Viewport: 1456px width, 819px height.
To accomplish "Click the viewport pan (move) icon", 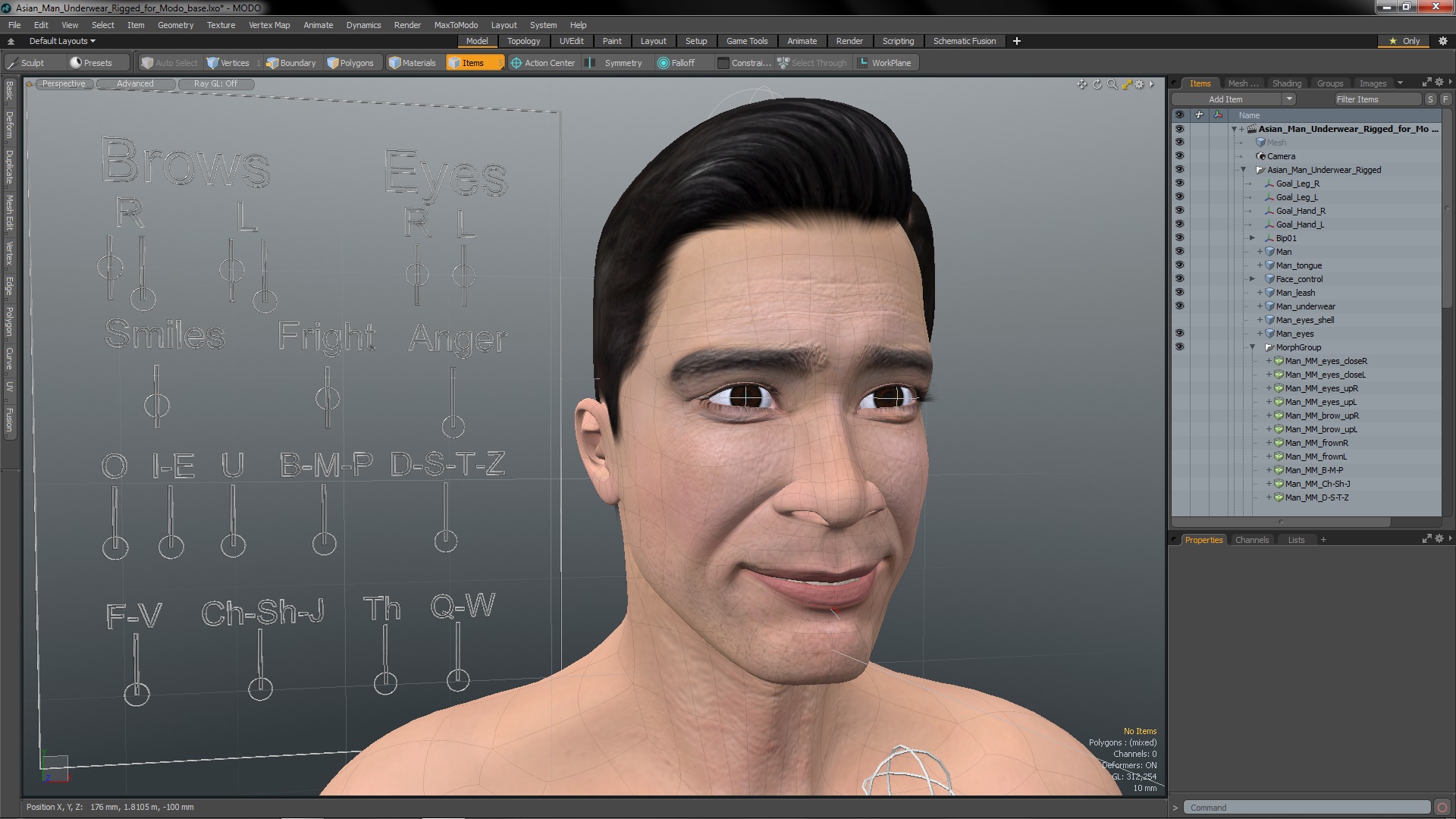I will 1082,84.
